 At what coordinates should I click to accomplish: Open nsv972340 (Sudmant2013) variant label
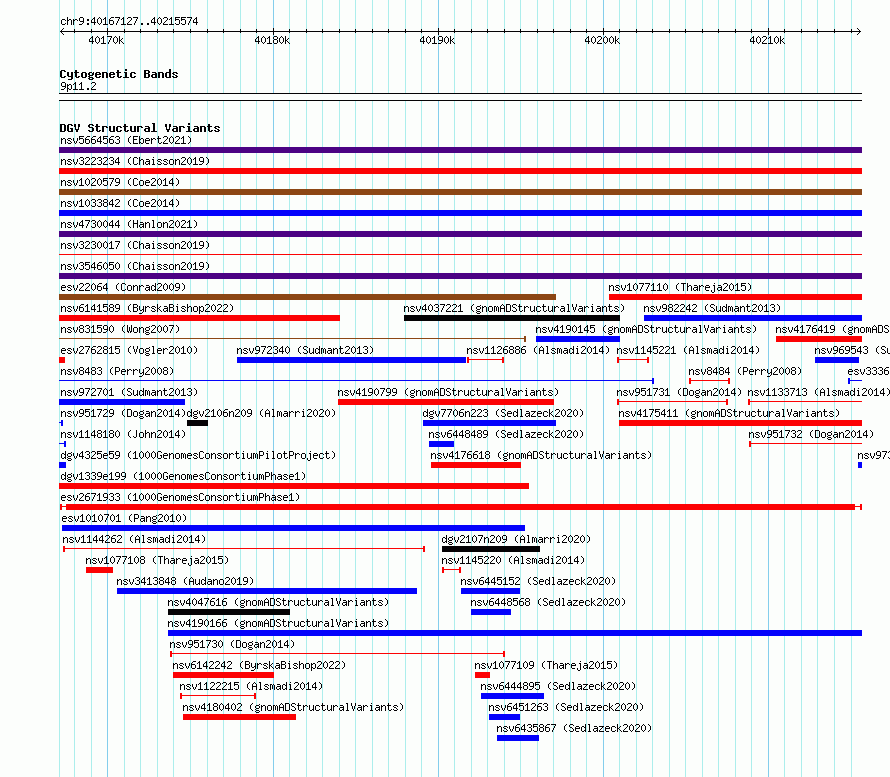305,350
